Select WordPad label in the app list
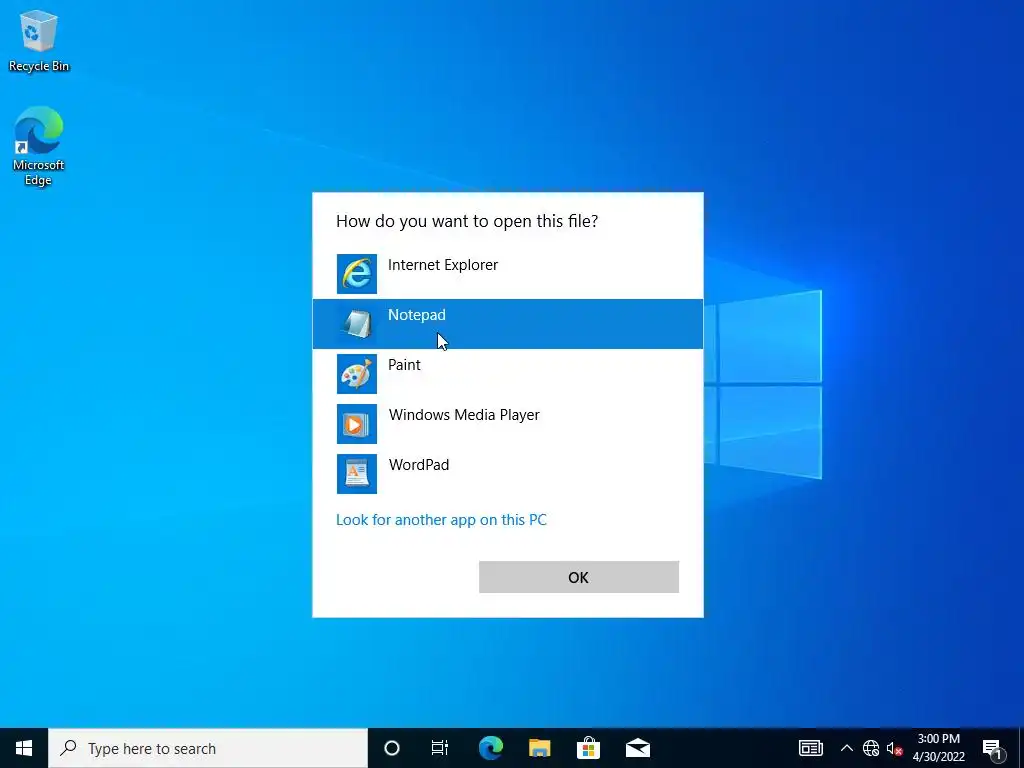This screenshot has height=768, width=1024. point(419,465)
